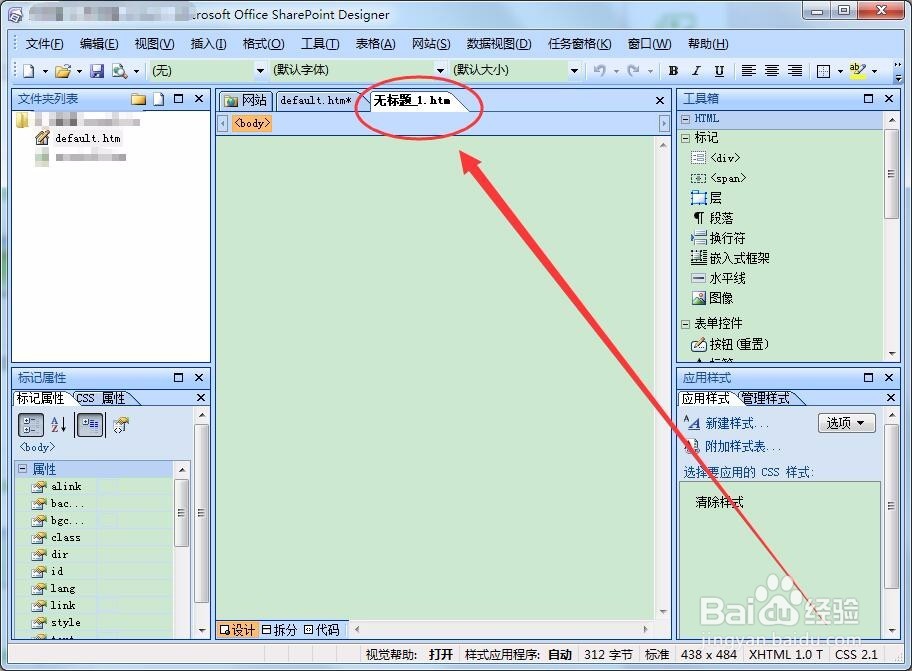Screen dimensions: 912x671
Task: Open the font size (默认大小) dropdown
Action: [574, 71]
